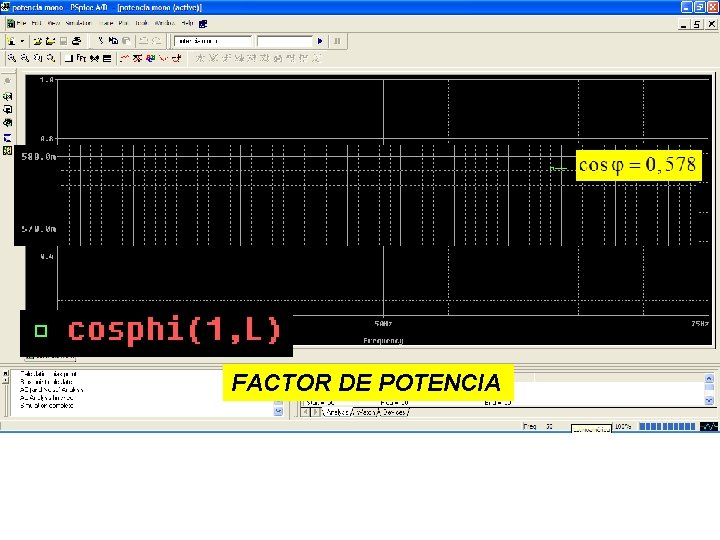The width and height of the screenshot is (720, 540).
Task: Open the Window menu
Action: point(164,23)
